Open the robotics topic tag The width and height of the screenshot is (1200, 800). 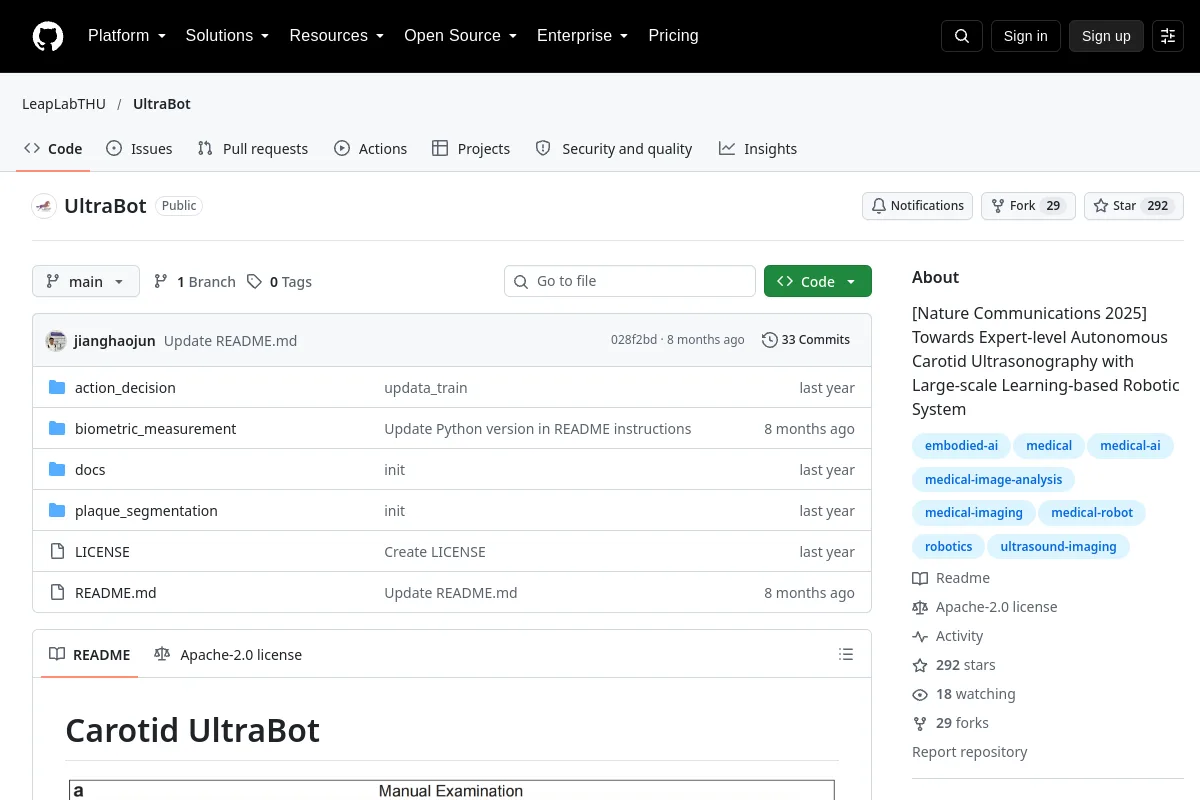pyautogui.click(x=948, y=547)
